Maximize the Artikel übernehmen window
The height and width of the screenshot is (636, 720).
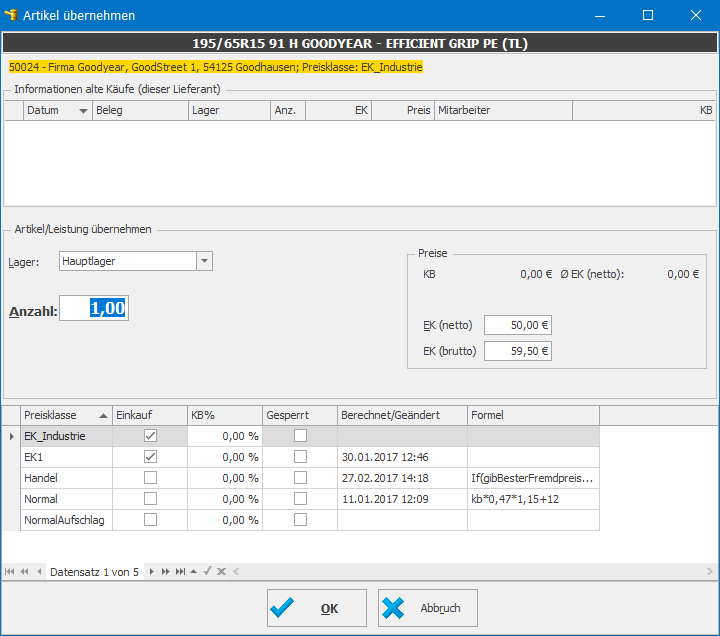click(648, 15)
